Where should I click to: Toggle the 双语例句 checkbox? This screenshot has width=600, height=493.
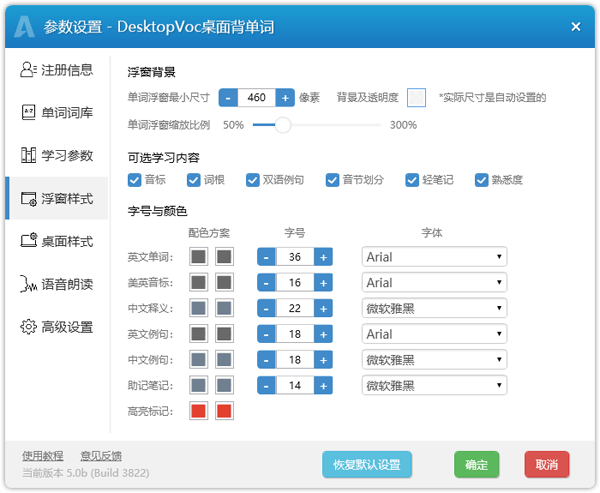tap(253, 180)
